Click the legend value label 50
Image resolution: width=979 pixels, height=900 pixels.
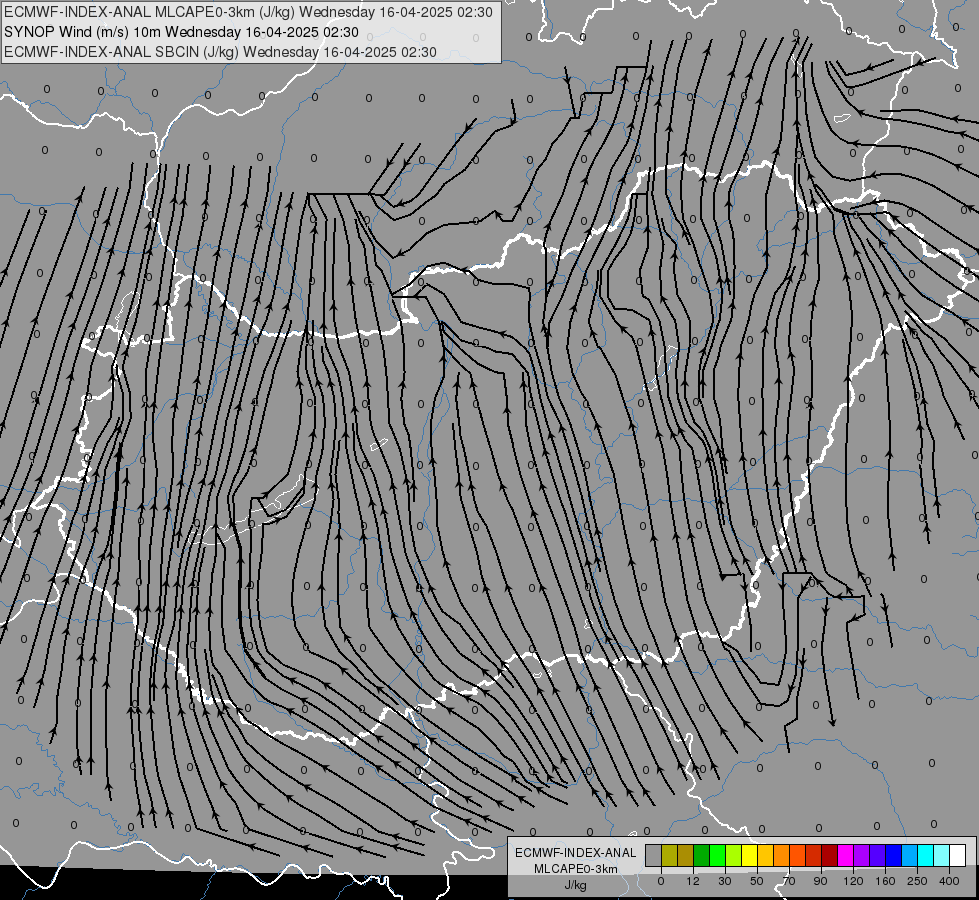click(757, 881)
